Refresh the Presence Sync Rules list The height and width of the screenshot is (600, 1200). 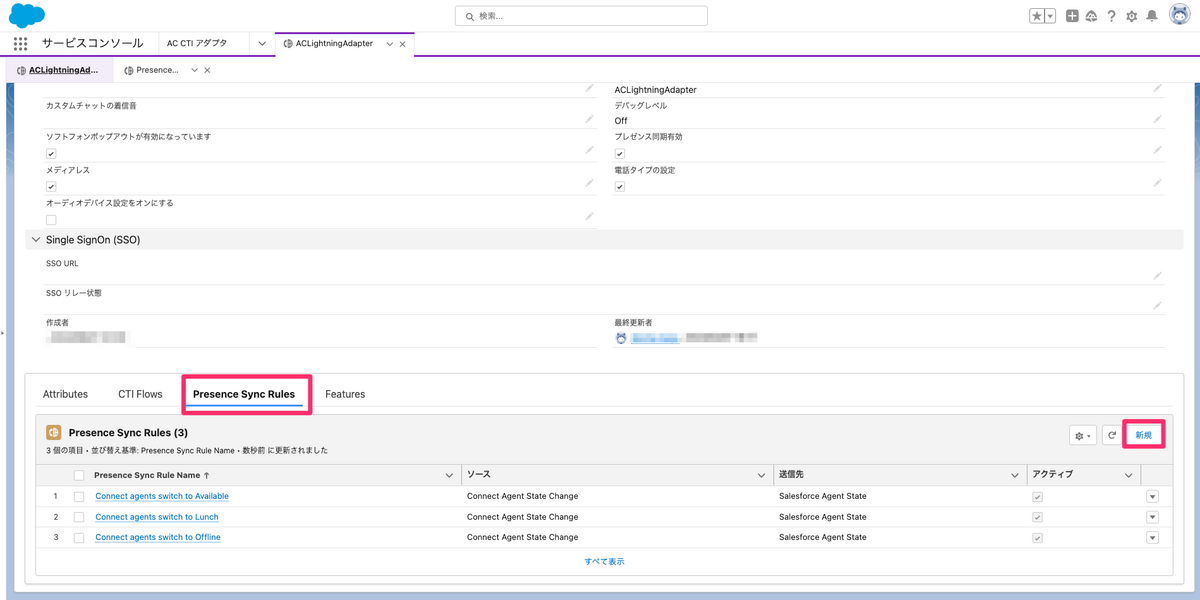coord(1112,436)
